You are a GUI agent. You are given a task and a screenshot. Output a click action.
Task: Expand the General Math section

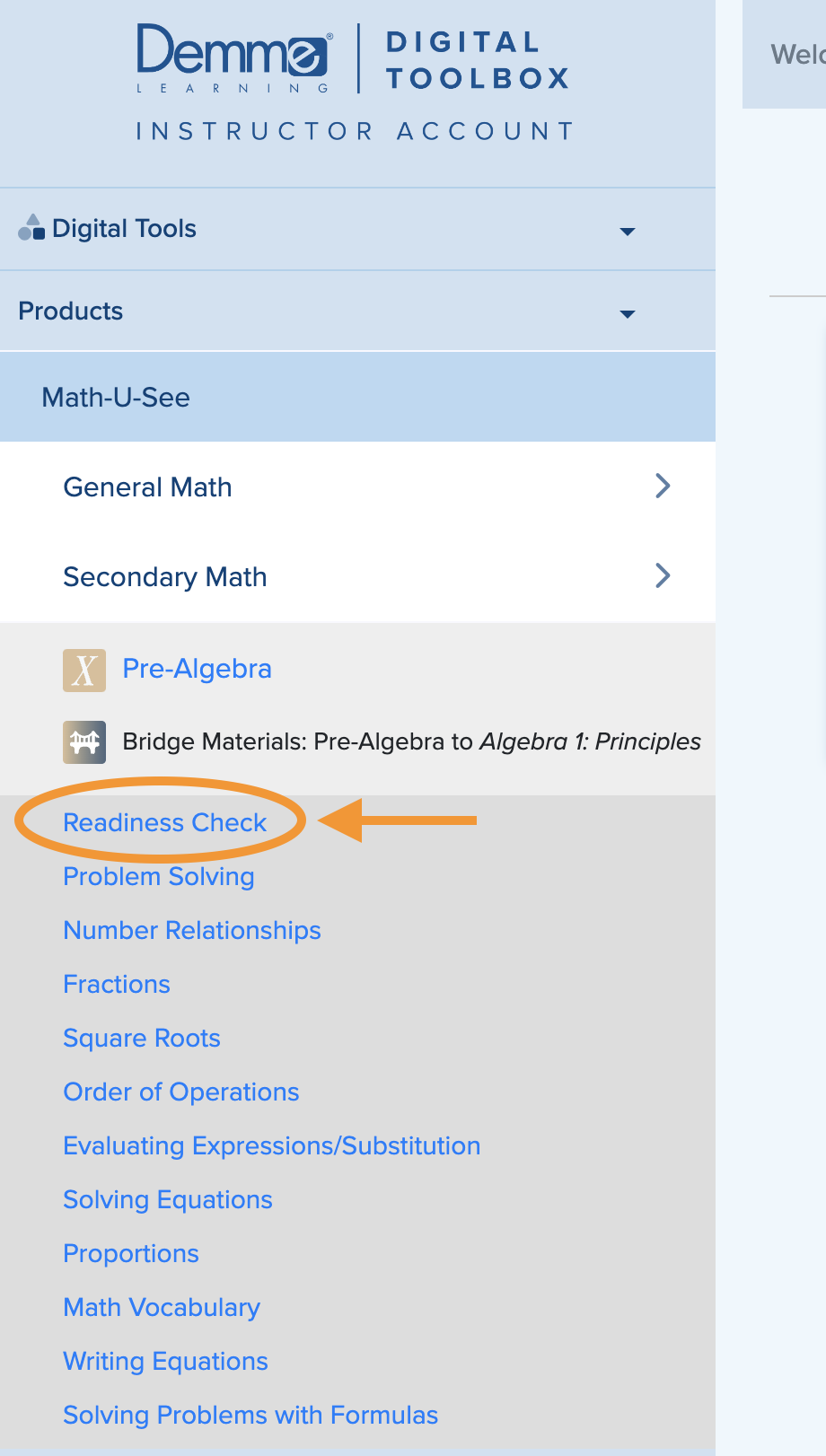click(662, 486)
